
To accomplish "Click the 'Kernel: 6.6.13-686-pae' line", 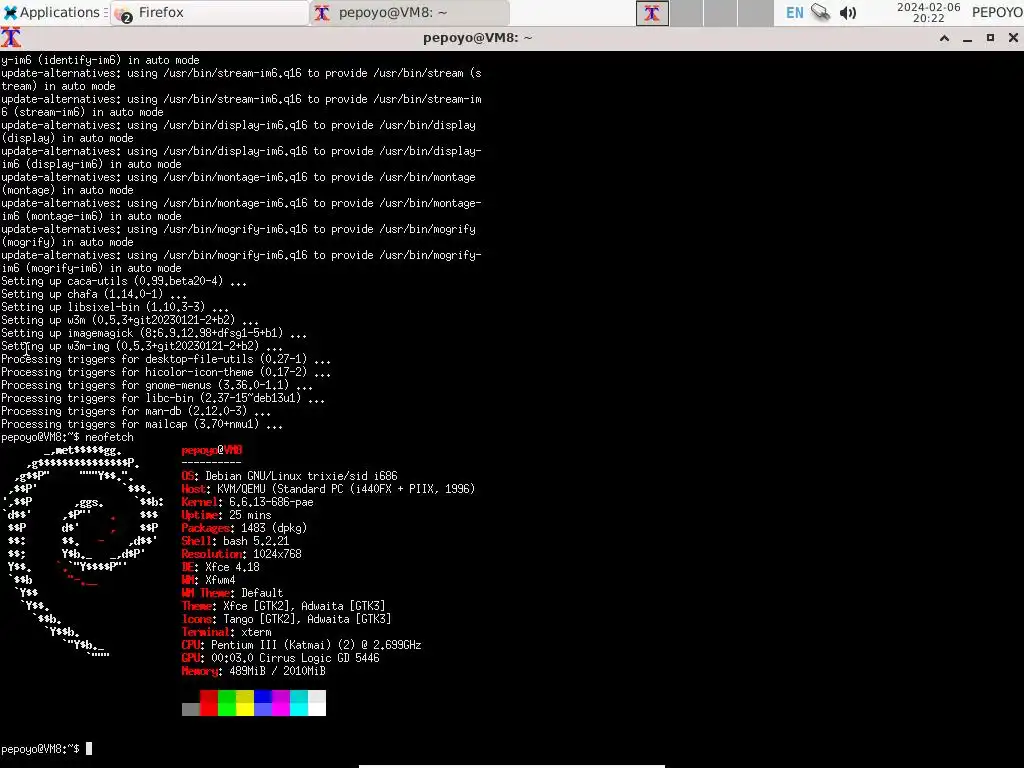I will pos(248,502).
